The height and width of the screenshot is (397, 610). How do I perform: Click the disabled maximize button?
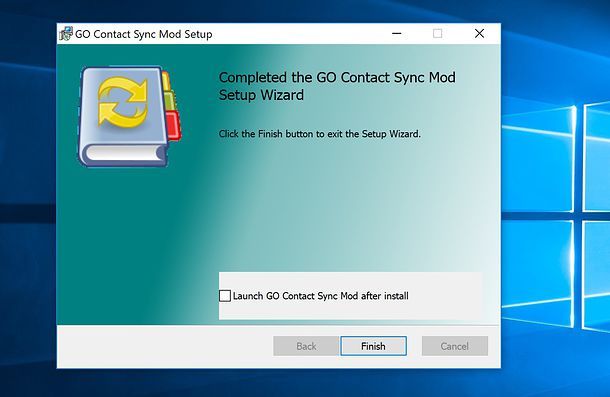click(x=438, y=33)
